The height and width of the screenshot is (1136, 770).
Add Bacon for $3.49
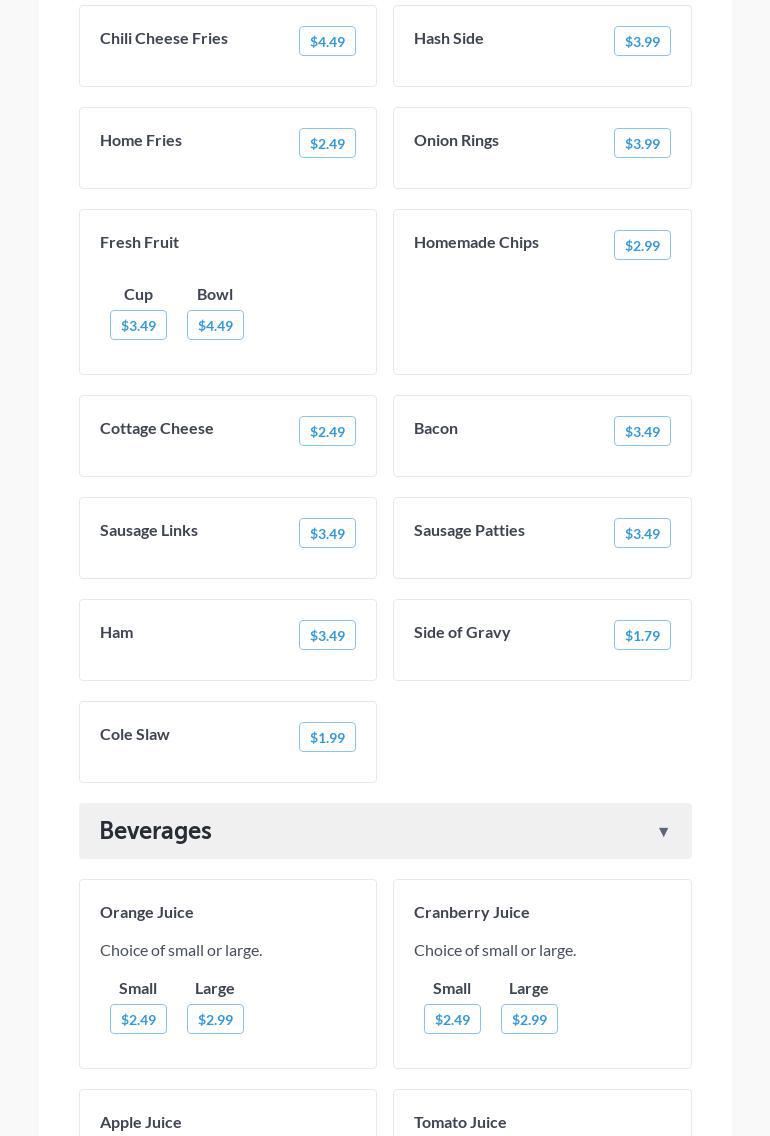[x=642, y=431]
